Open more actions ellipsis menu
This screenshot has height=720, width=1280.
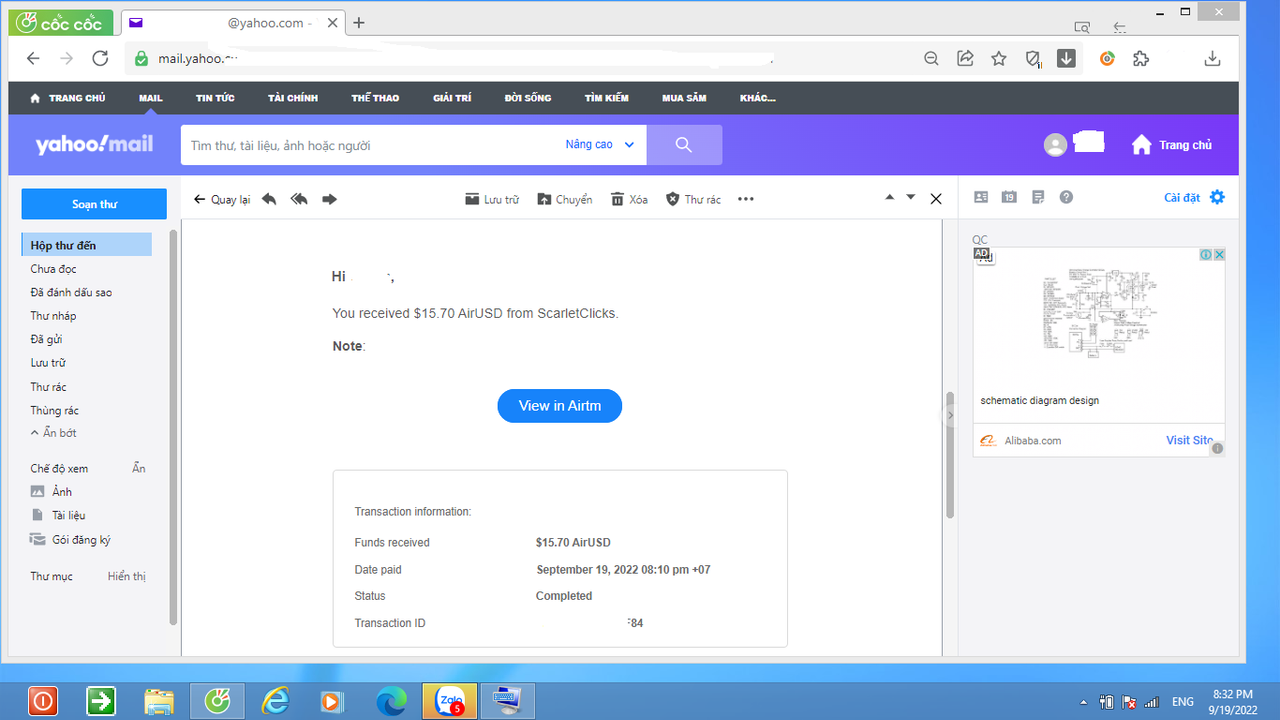[x=745, y=199]
